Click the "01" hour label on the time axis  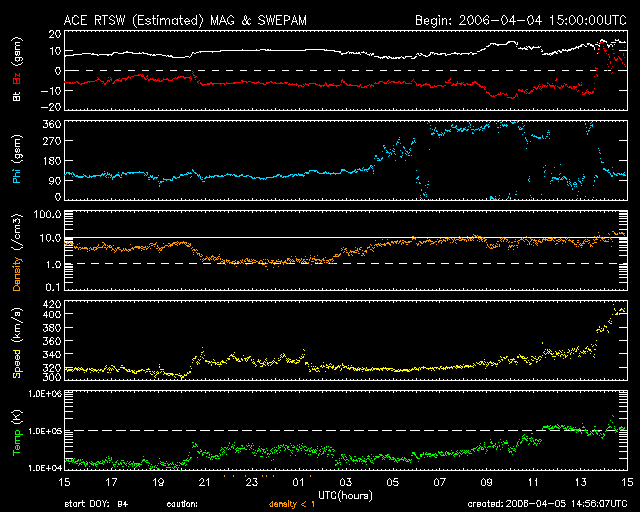tap(298, 483)
